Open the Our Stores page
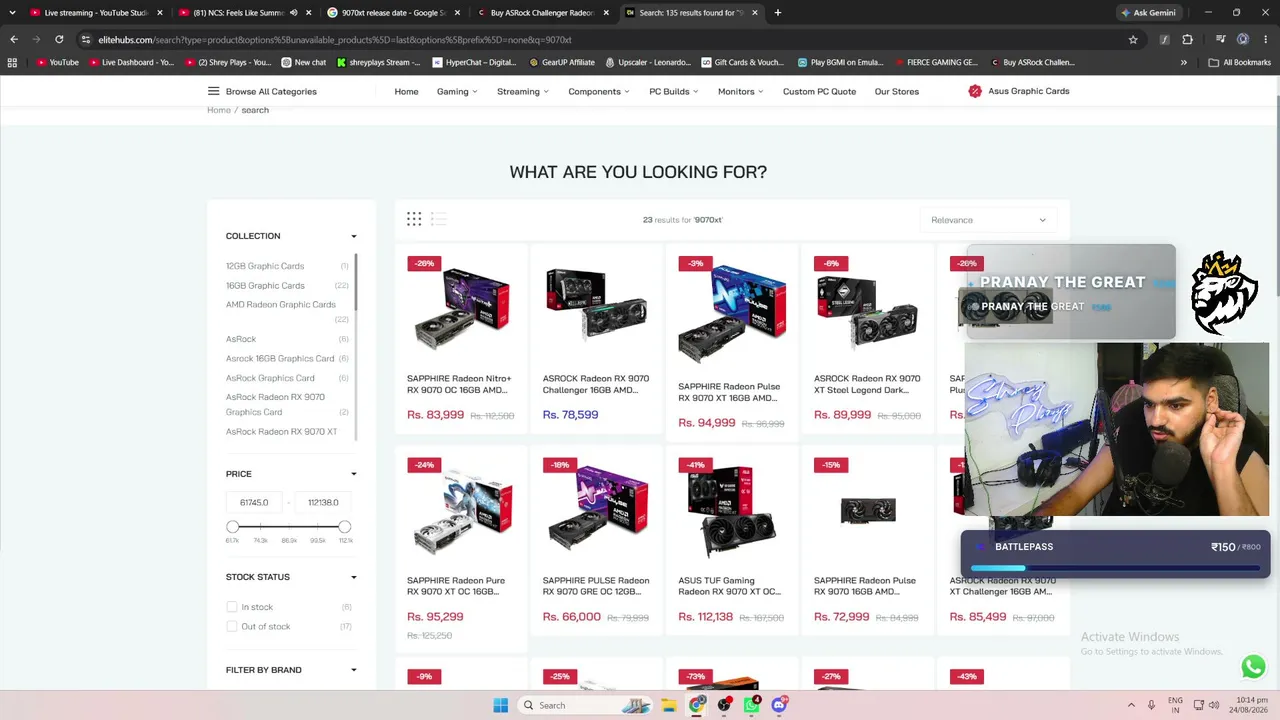The image size is (1280, 720). click(x=897, y=91)
